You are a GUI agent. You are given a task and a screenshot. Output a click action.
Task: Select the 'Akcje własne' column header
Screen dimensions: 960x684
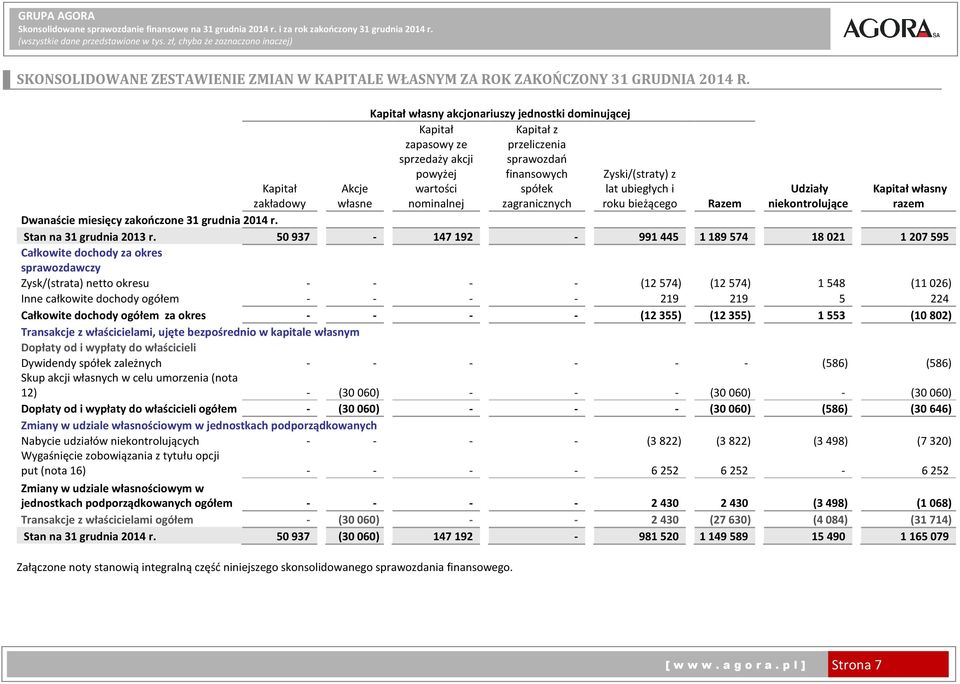(x=354, y=196)
